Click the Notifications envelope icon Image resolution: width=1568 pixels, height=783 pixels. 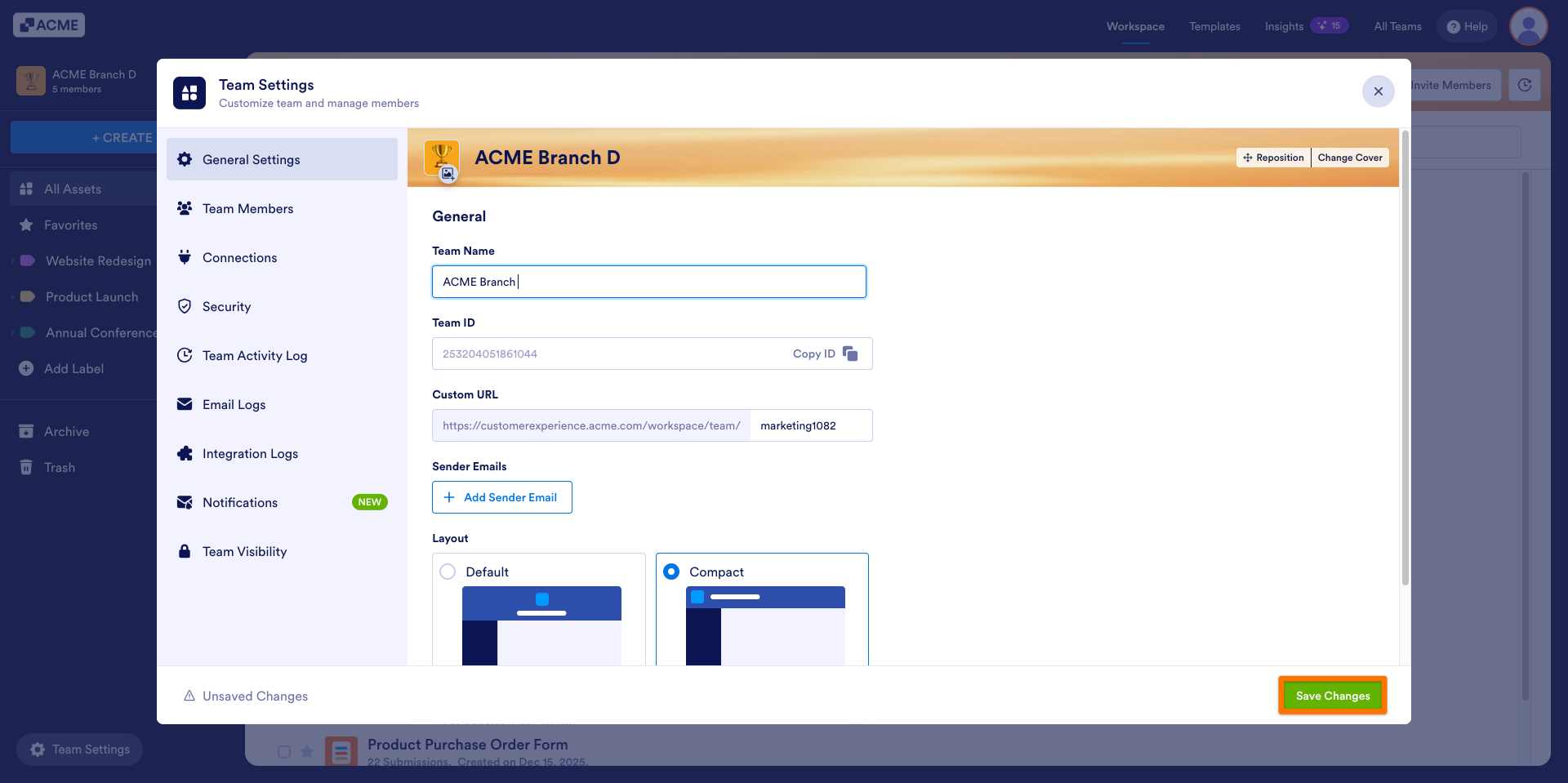tap(185, 502)
